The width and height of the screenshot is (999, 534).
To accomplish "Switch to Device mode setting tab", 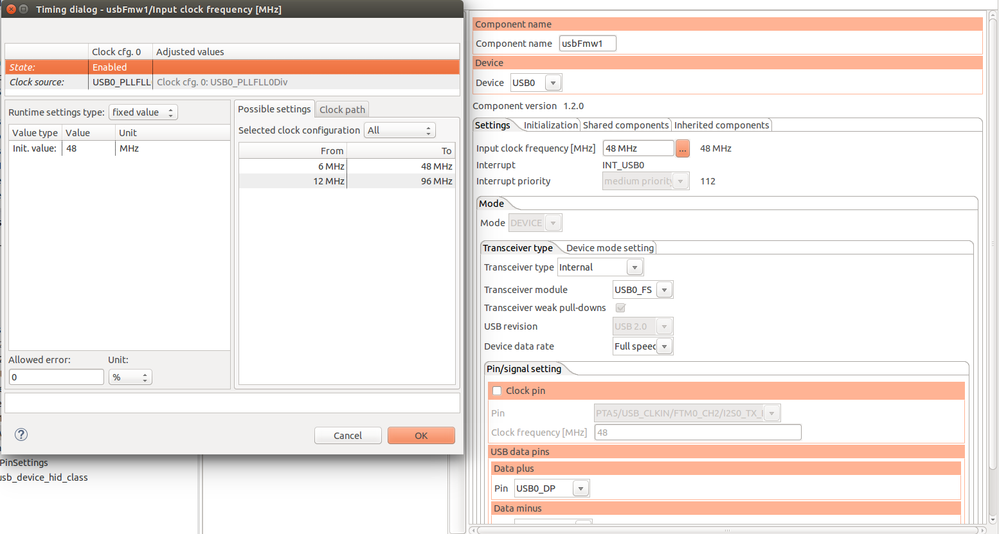I will click(x=610, y=248).
